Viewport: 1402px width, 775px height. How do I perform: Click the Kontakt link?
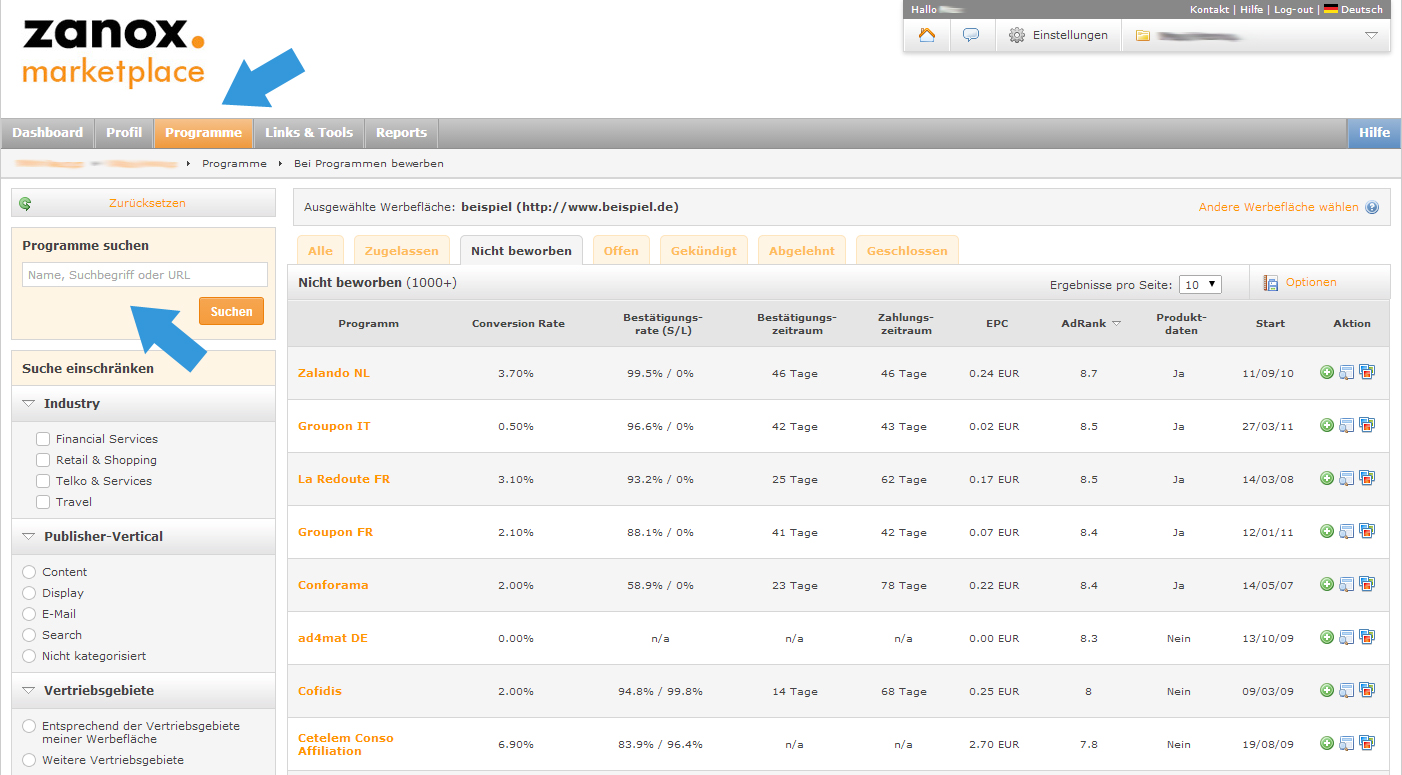pyautogui.click(x=1209, y=9)
